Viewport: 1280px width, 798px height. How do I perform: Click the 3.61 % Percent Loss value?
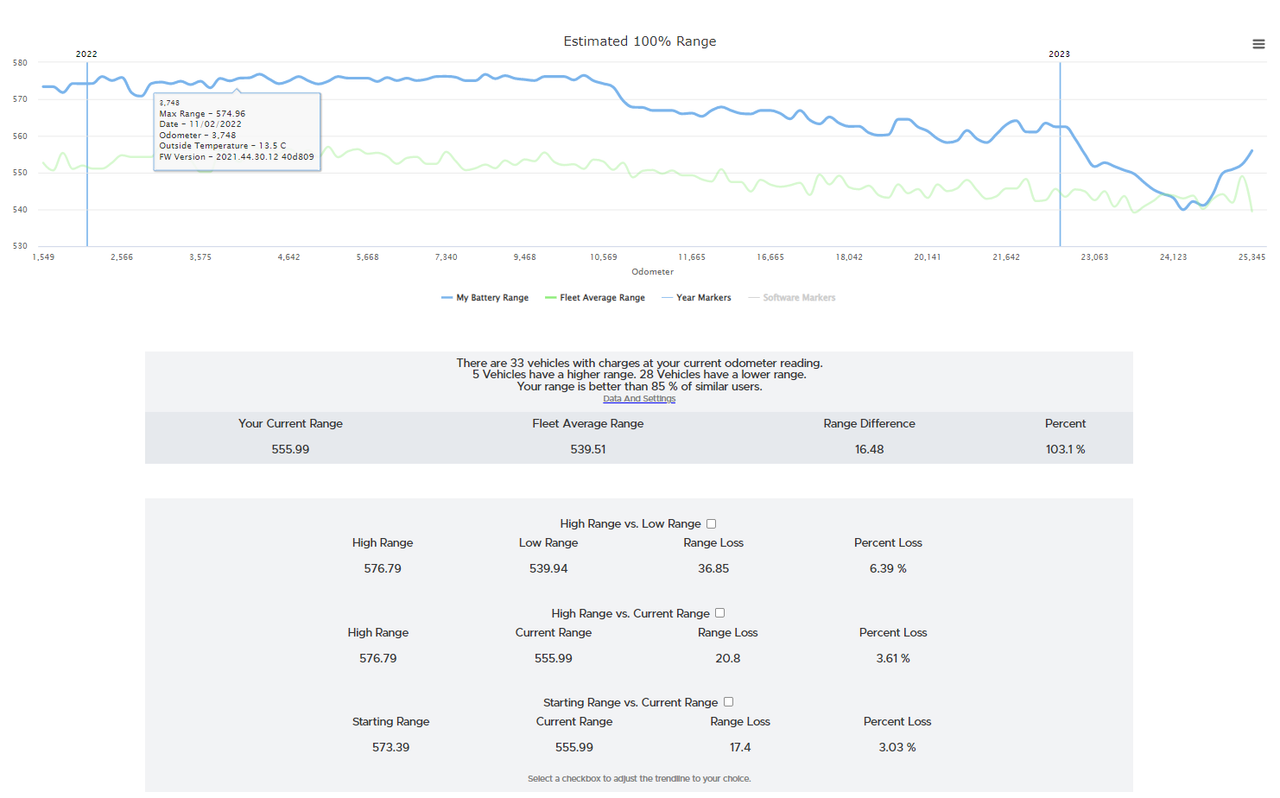pos(893,659)
